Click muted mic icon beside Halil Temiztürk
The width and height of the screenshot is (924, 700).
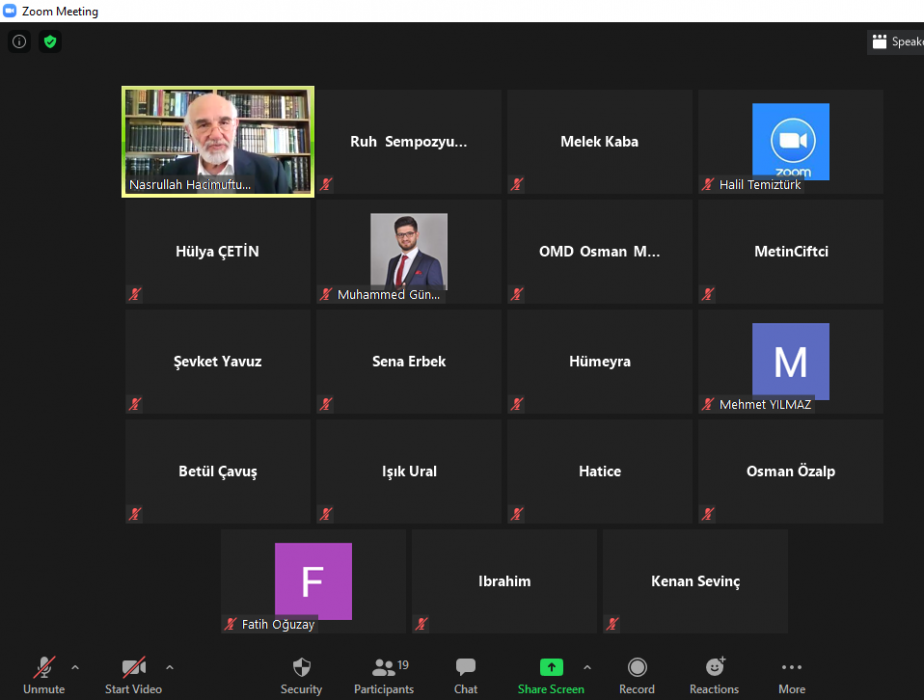tap(708, 184)
